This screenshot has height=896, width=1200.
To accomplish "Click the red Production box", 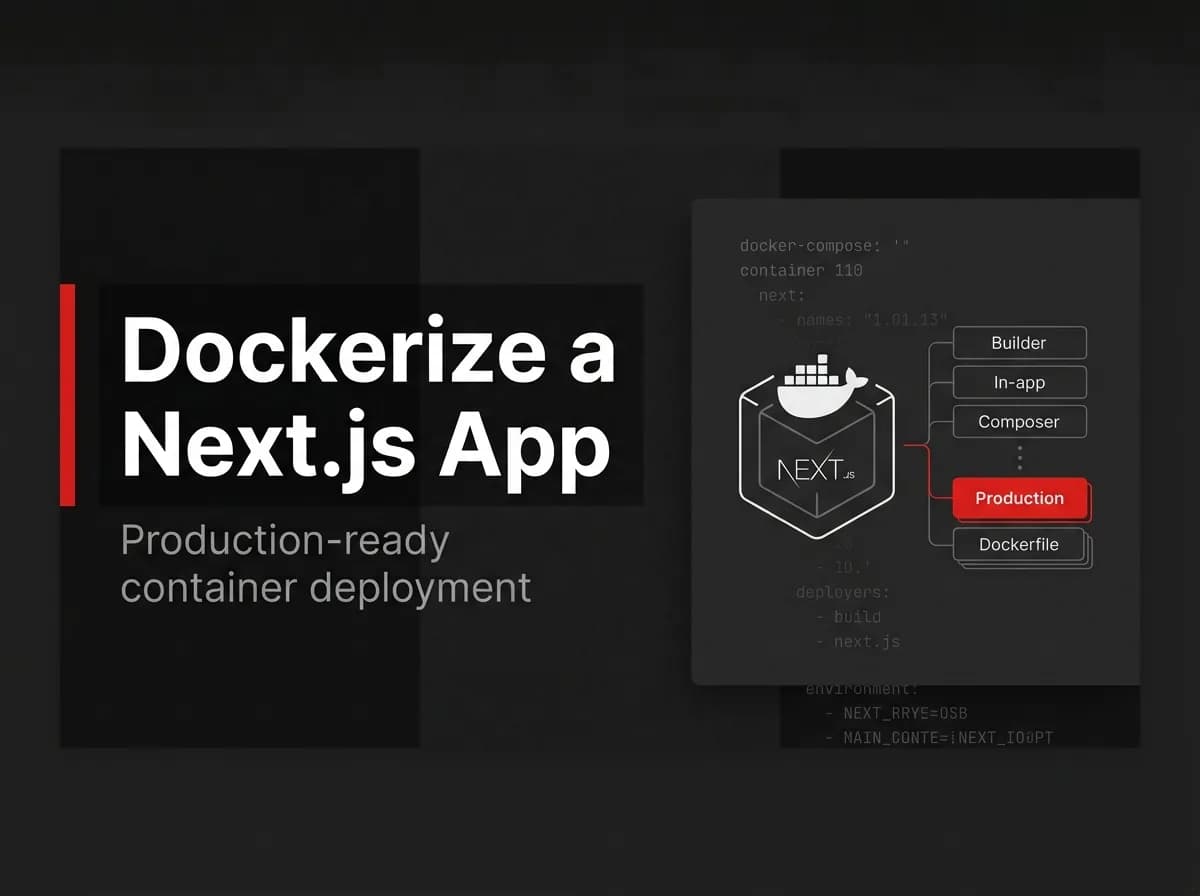I will point(1019,498).
